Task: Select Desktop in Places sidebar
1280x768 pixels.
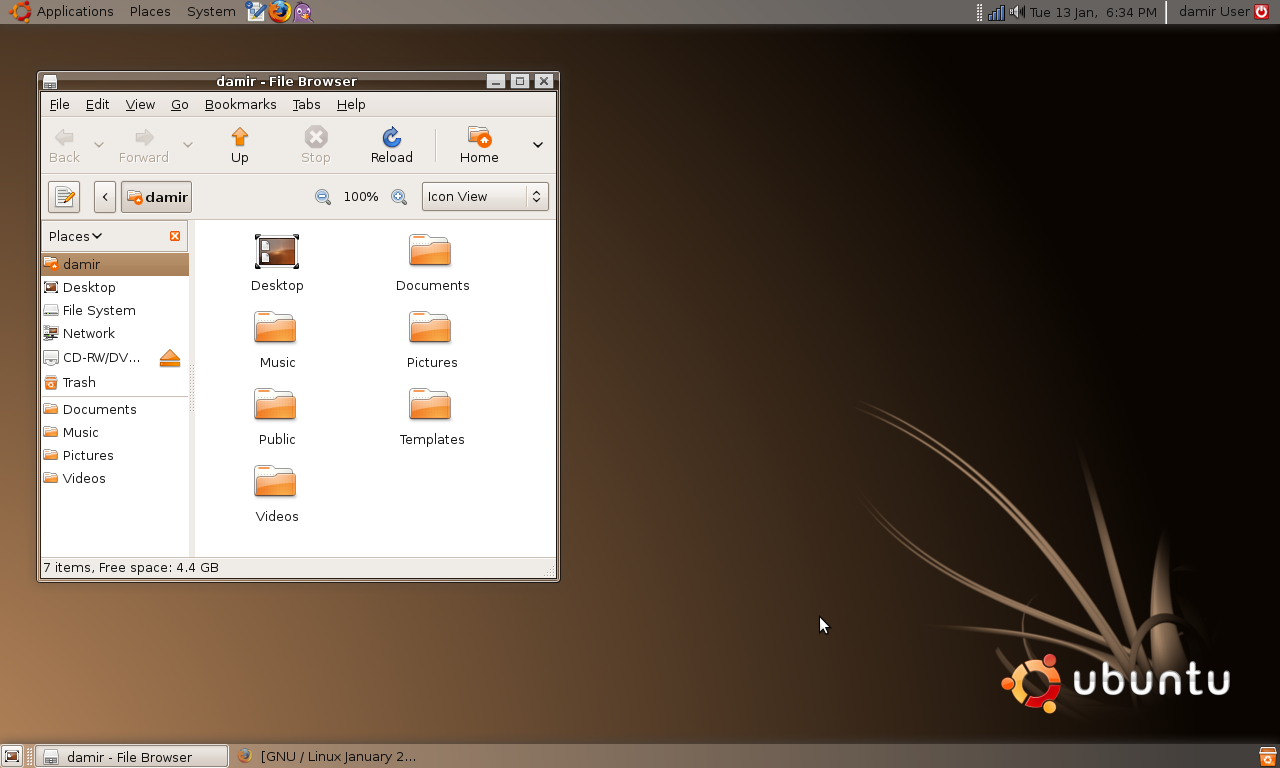Action: click(115, 287)
